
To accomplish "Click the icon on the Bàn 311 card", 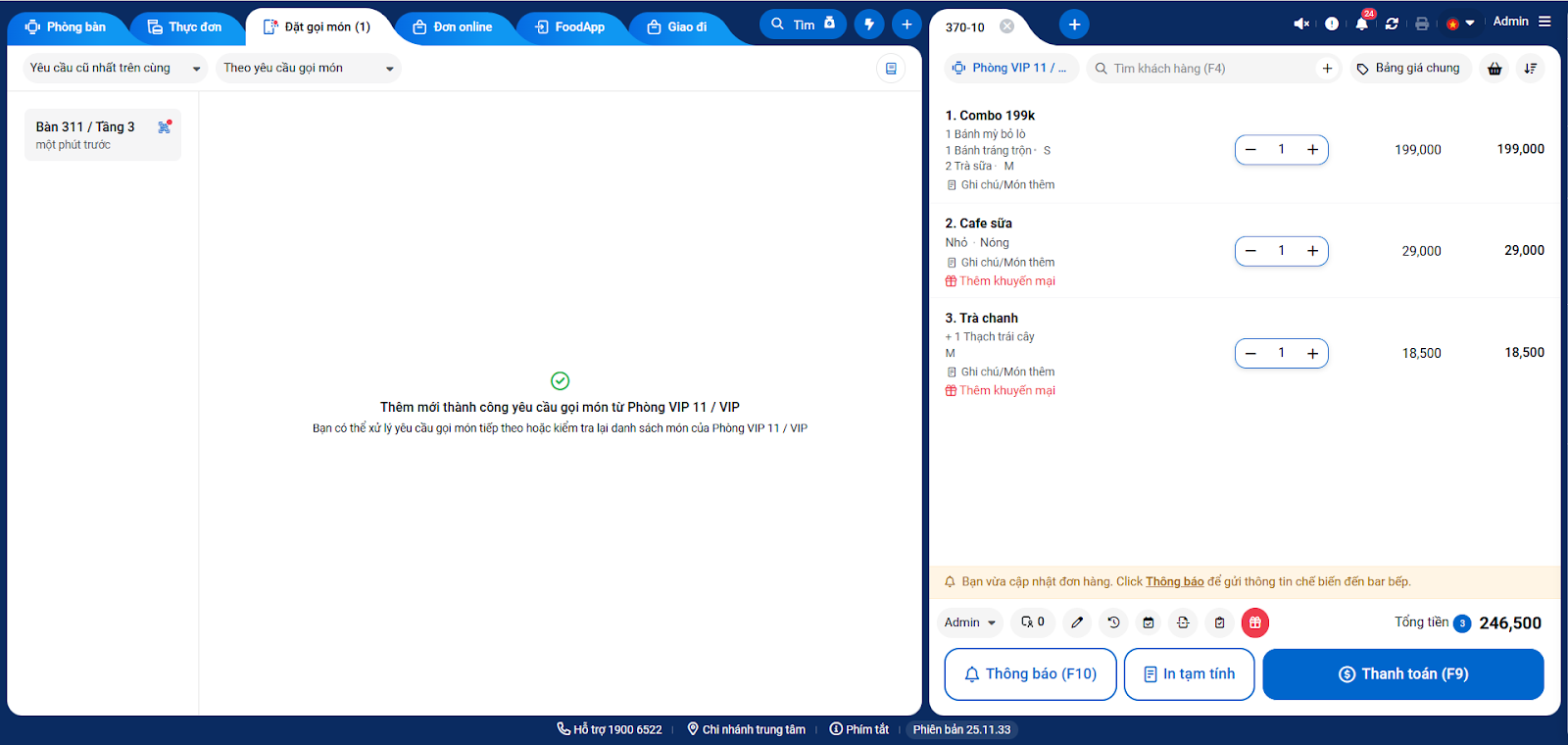I will click(x=165, y=126).
